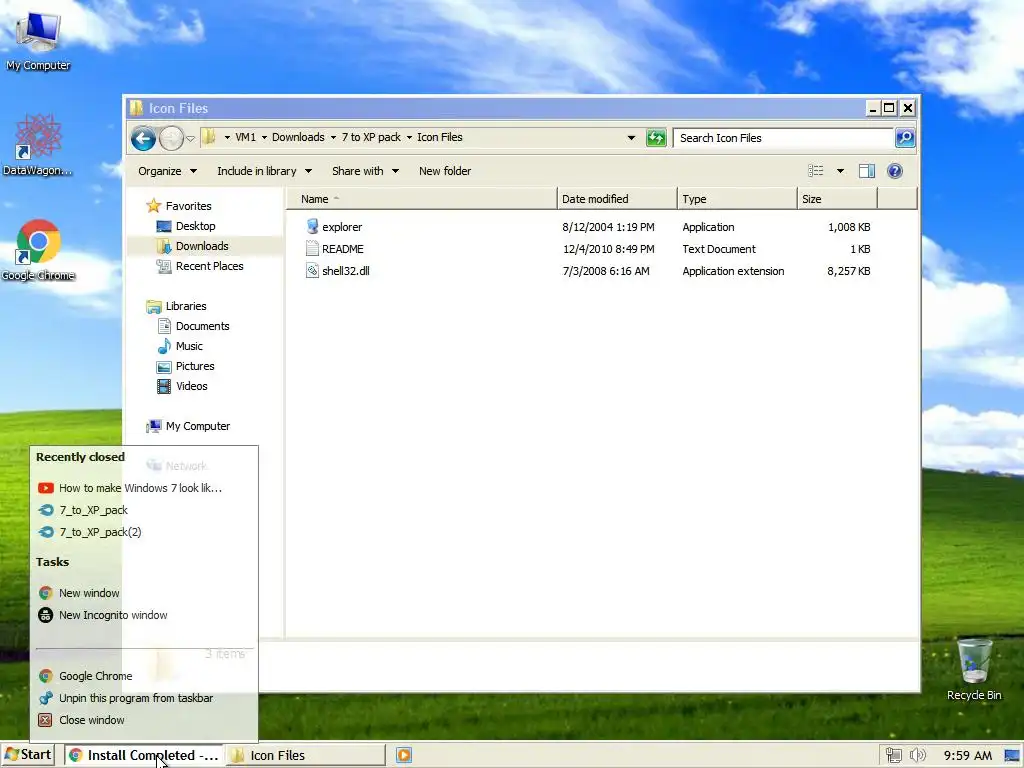Image resolution: width=1024 pixels, height=768 pixels.
Task: Select the shell32.dll file
Action: (337, 271)
